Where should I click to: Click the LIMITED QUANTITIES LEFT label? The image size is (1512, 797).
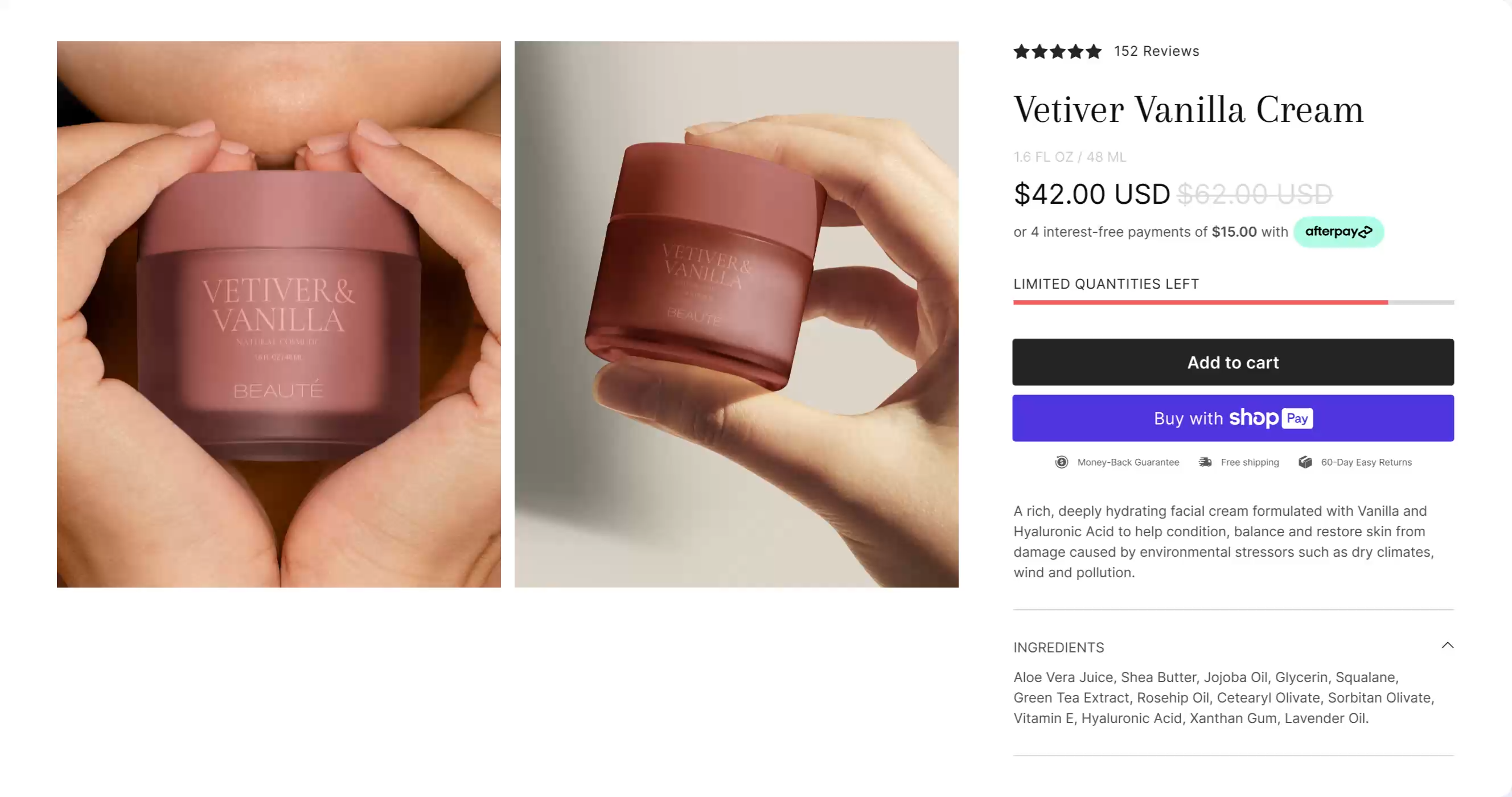[x=1106, y=284]
